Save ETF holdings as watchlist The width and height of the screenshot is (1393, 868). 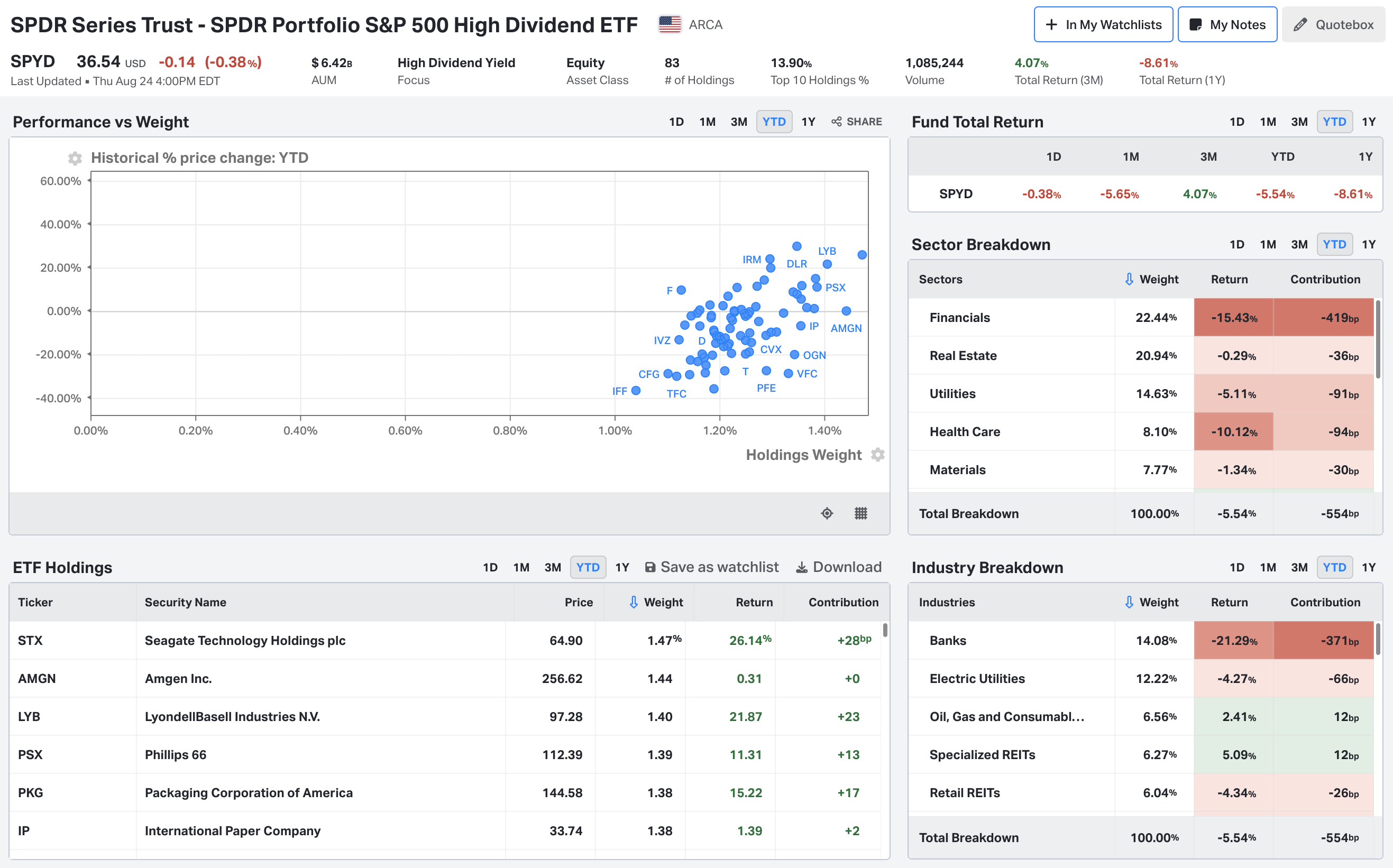pyautogui.click(x=711, y=567)
